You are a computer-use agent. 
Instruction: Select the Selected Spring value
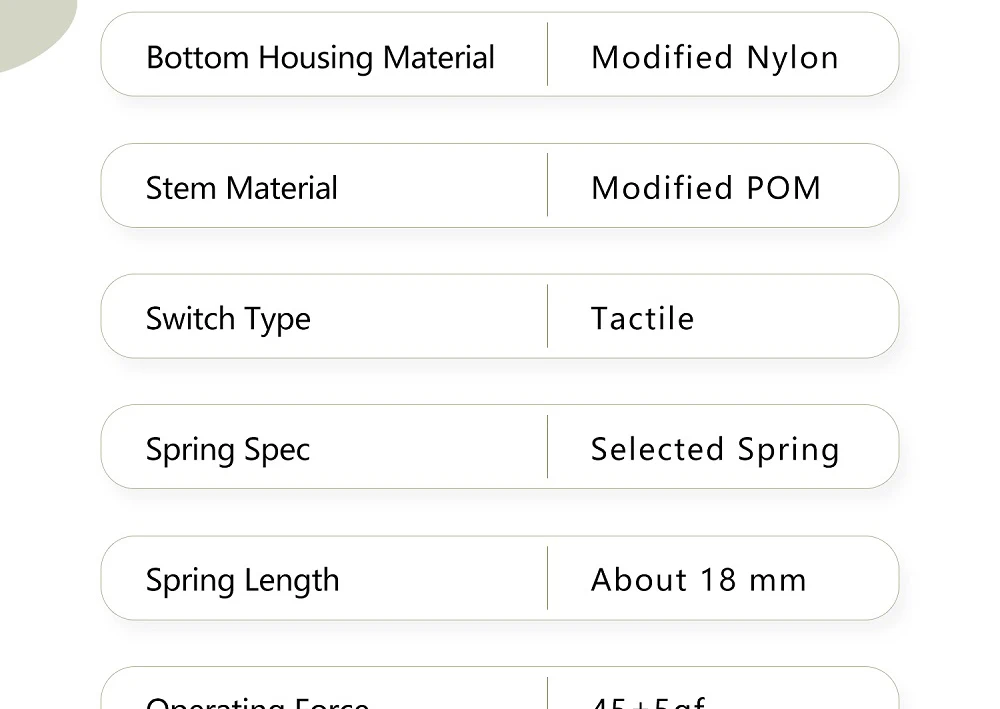click(x=714, y=450)
